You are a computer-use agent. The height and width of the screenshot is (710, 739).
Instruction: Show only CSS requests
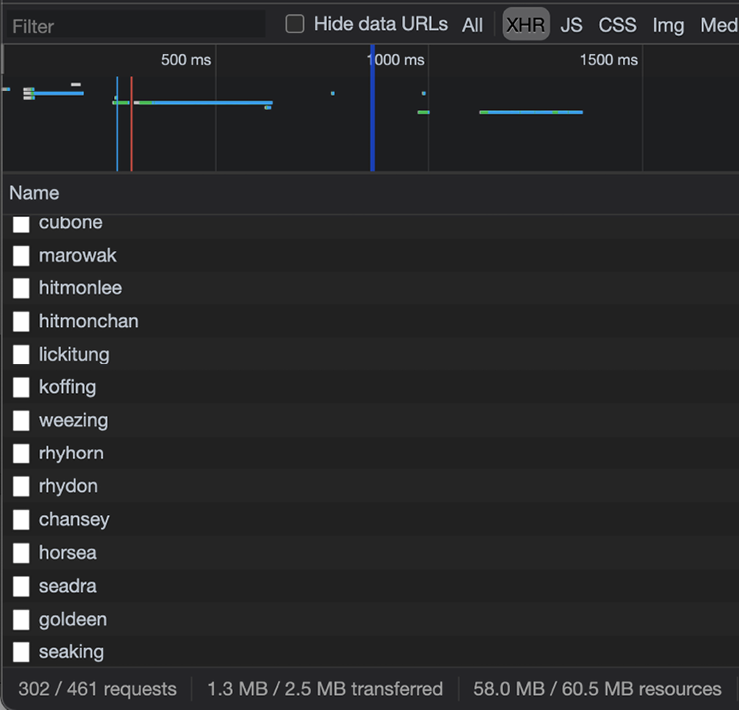[617, 25]
